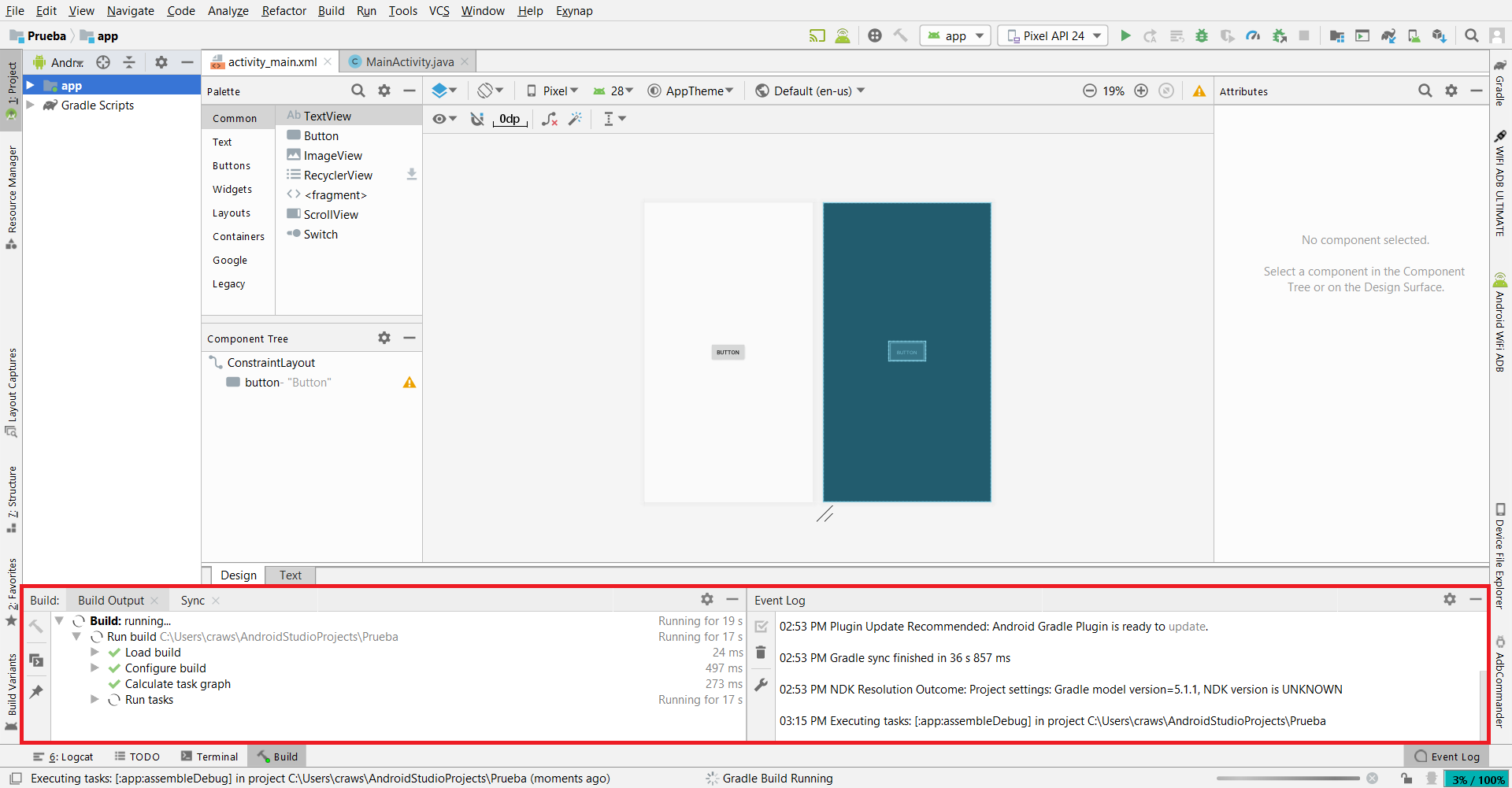Open the AppTheme dropdown

691,91
